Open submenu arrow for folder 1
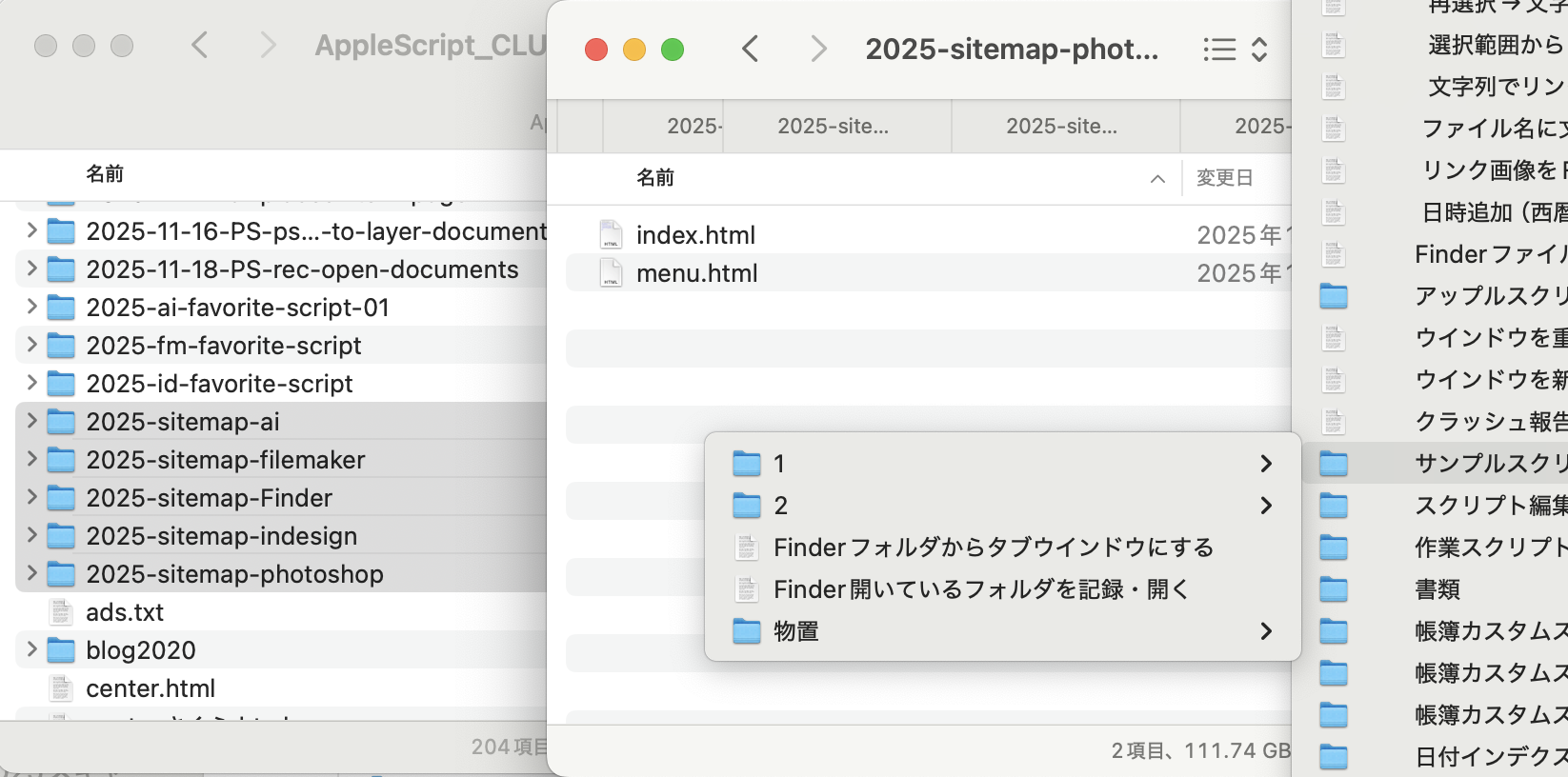 click(1266, 464)
